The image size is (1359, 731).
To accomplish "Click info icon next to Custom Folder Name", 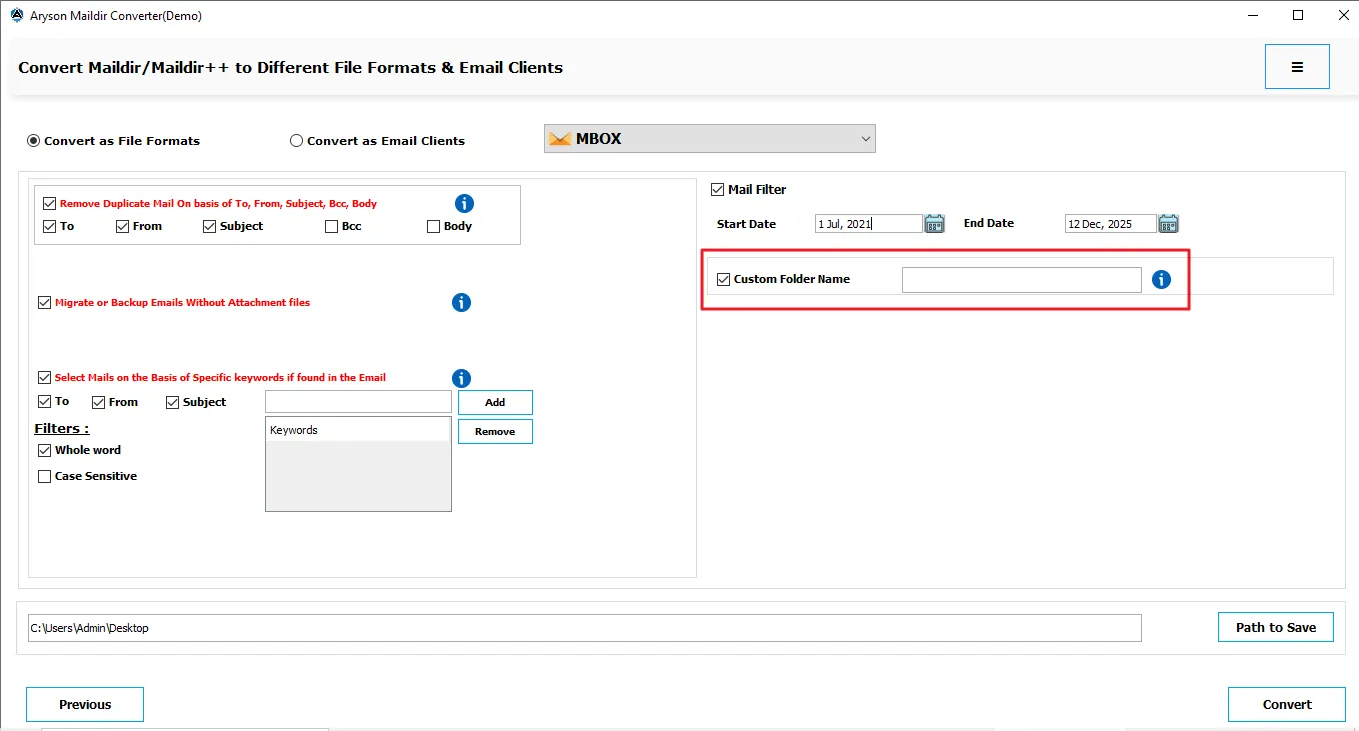I will pos(1161,280).
